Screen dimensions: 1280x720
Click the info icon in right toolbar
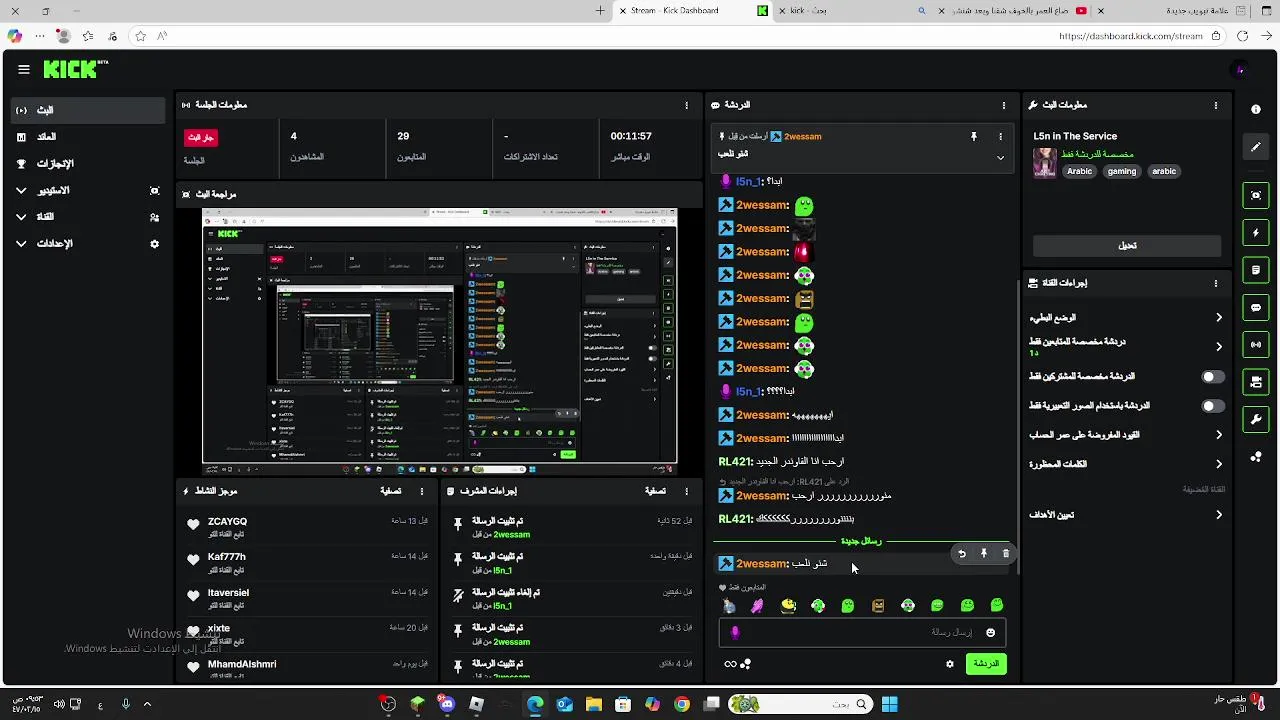coord(1256,110)
